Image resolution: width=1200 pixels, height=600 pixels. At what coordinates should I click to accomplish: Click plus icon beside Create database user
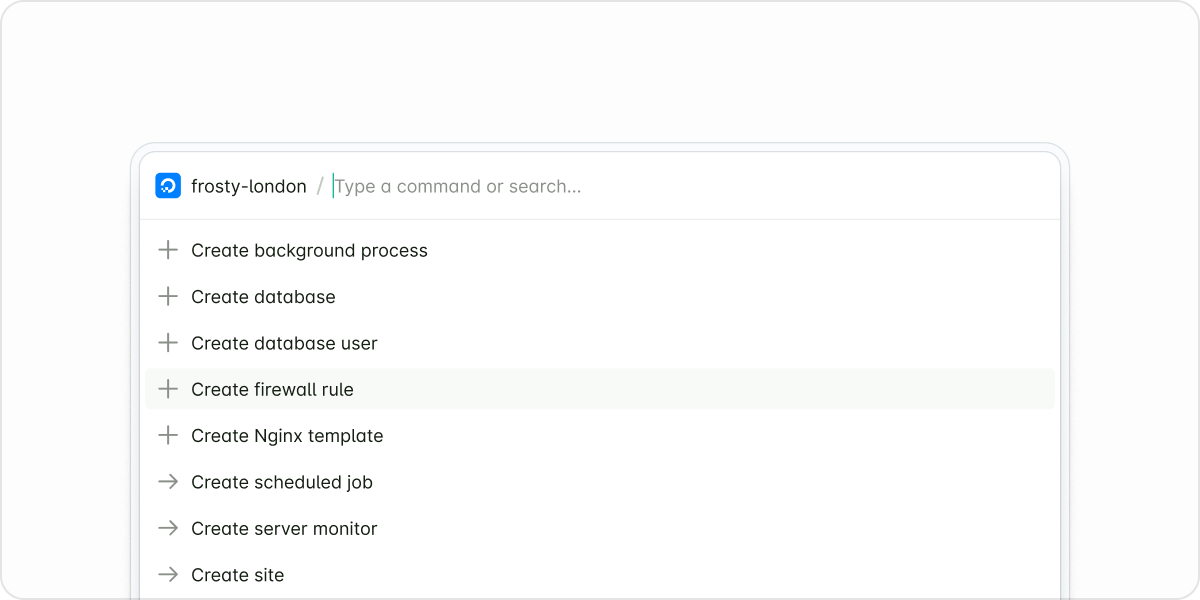coord(168,343)
